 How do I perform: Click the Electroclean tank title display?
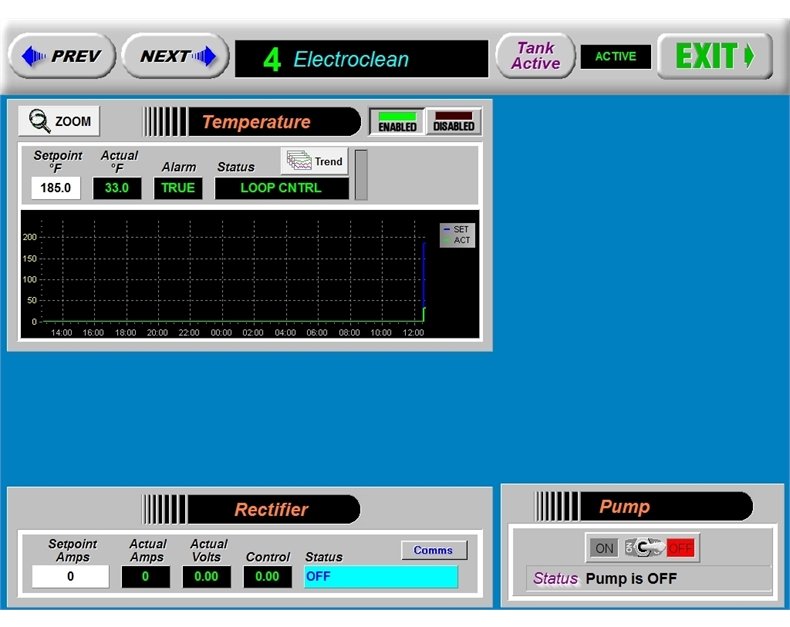coord(361,59)
